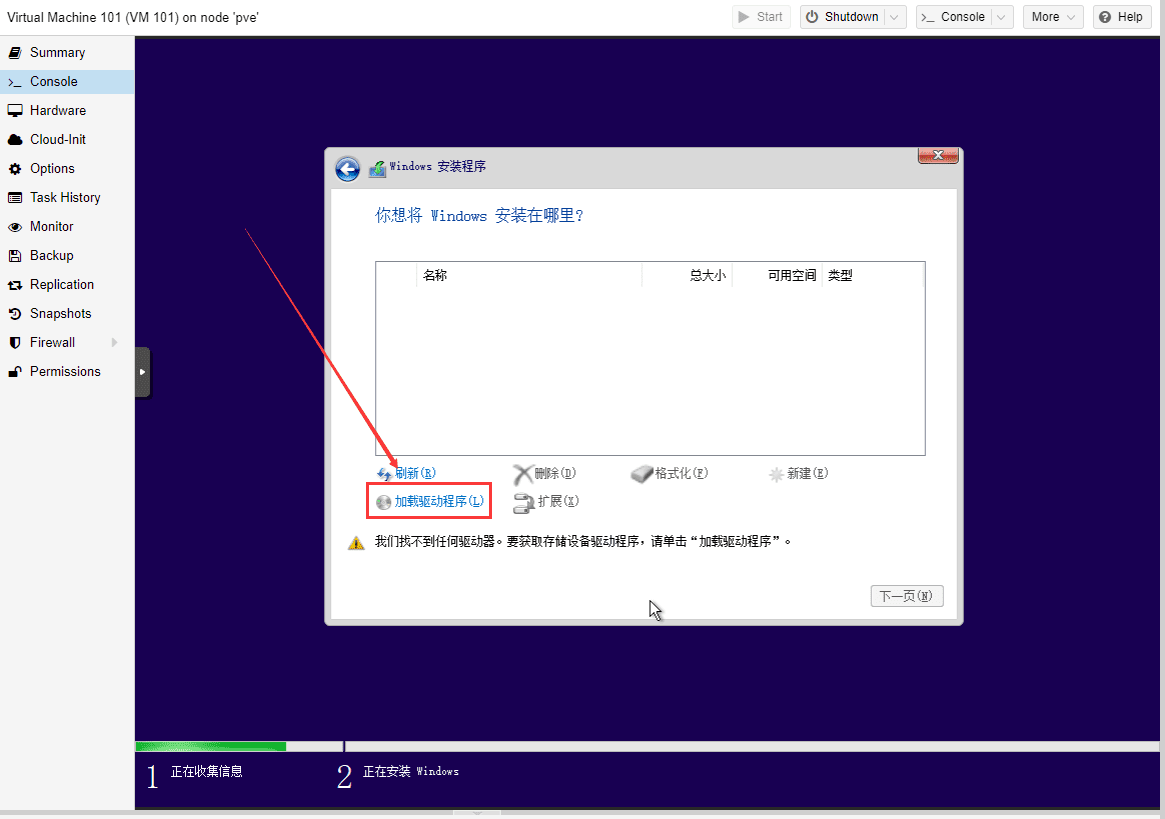Click the yellow warning triangle icon

click(357, 543)
